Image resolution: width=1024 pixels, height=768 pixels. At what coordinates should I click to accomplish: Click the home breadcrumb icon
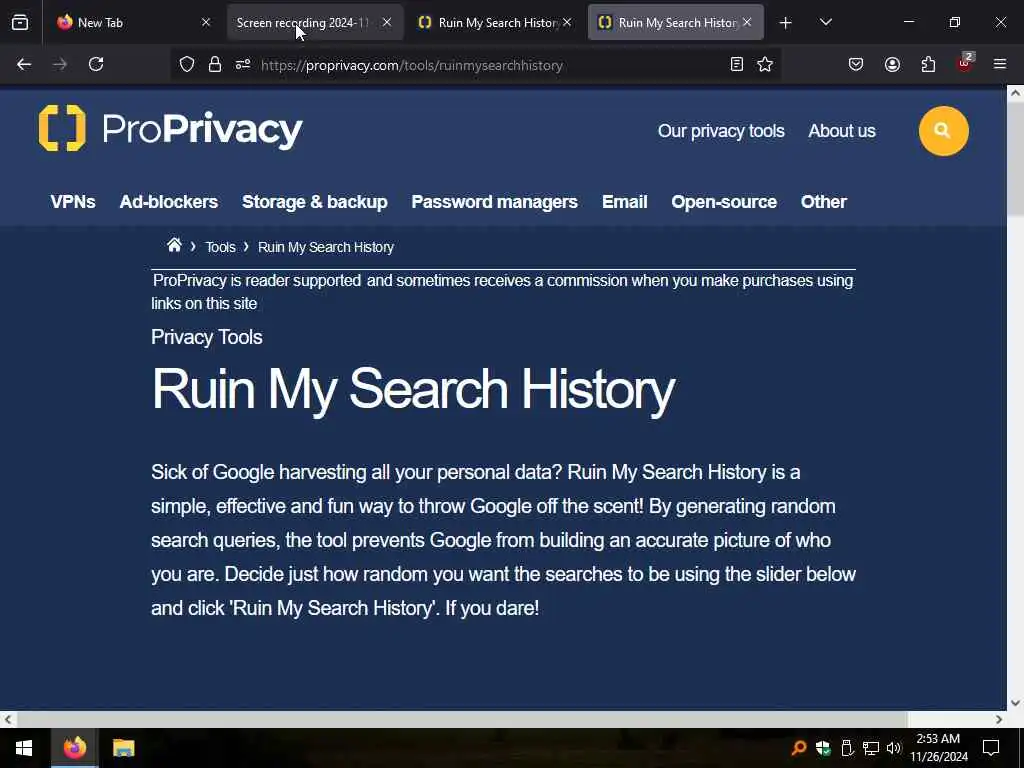click(x=174, y=246)
